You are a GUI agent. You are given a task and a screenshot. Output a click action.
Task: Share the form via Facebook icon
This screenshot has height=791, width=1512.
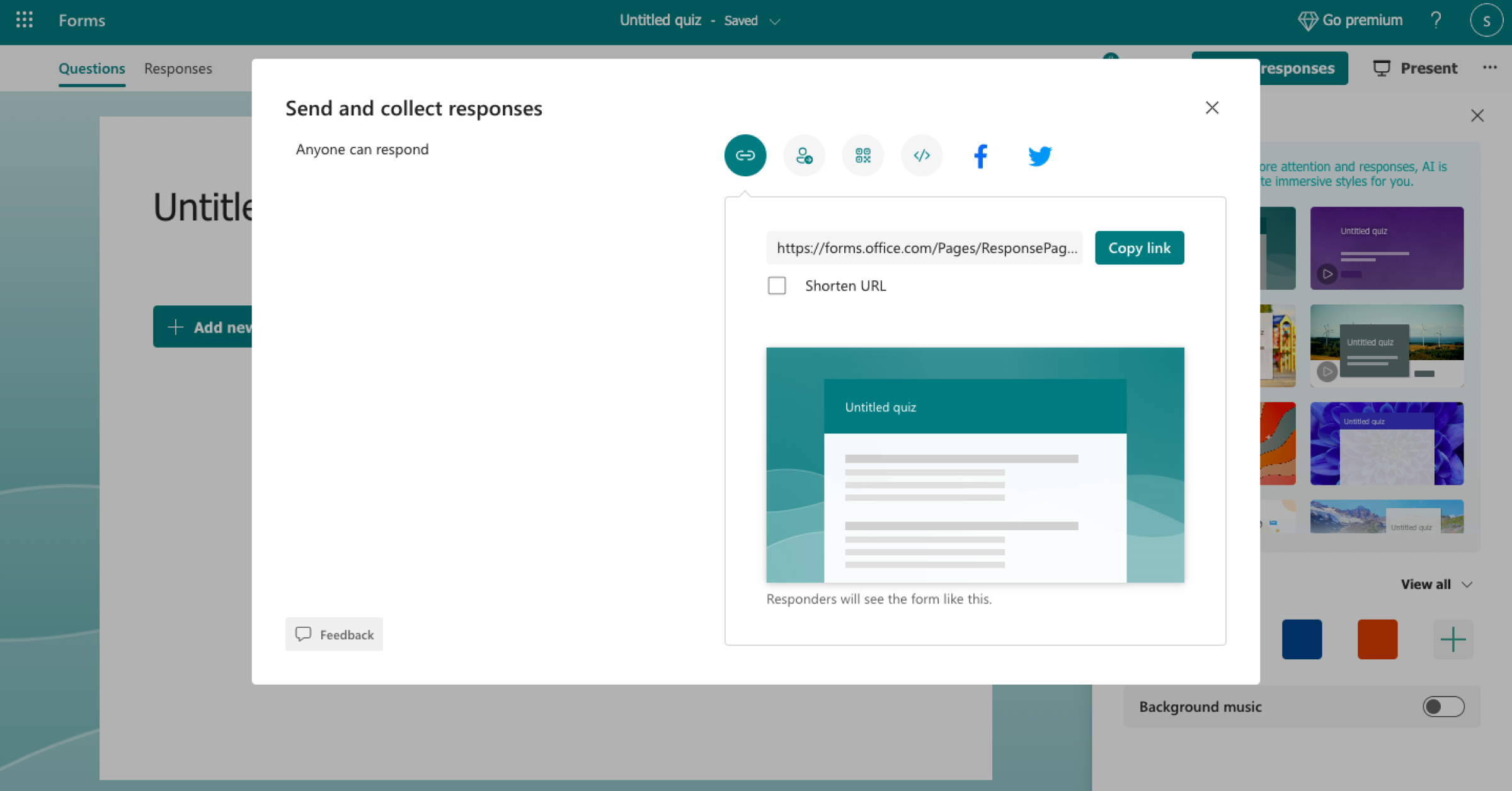(x=981, y=155)
